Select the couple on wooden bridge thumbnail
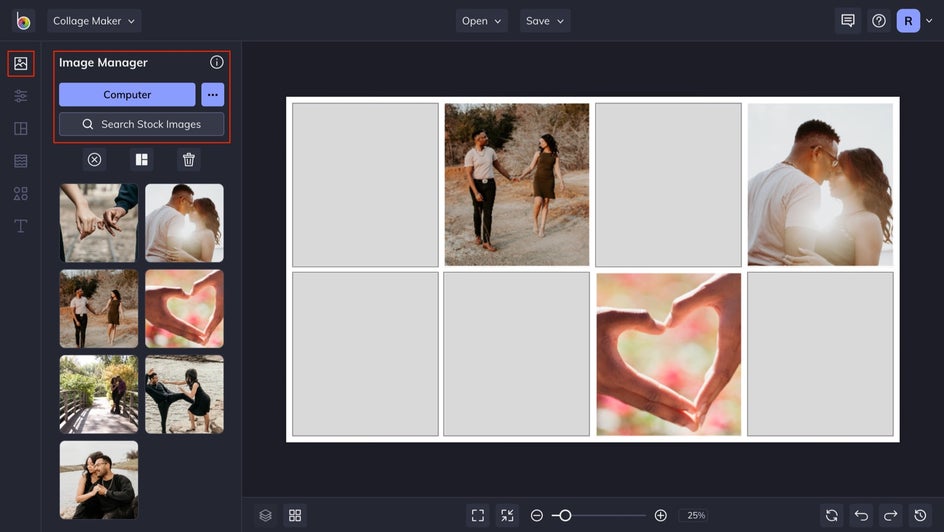Viewport: 944px width, 532px height. pyautogui.click(x=99, y=394)
